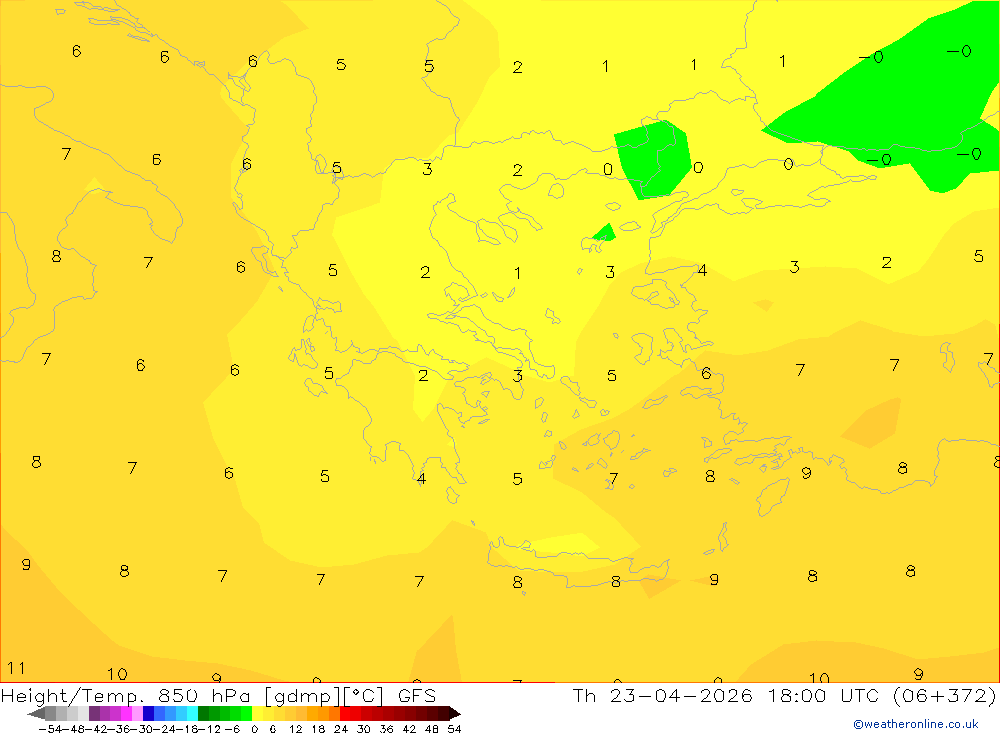
Task: Click the dark maroon right arrow of the scale
Action: (455, 714)
